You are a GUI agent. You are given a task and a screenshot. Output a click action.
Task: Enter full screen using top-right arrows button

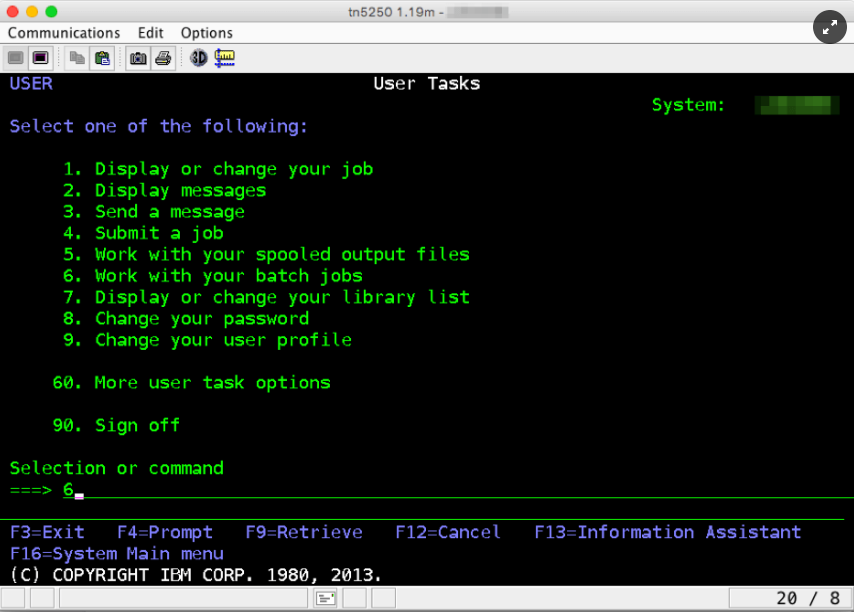[828, 28]
